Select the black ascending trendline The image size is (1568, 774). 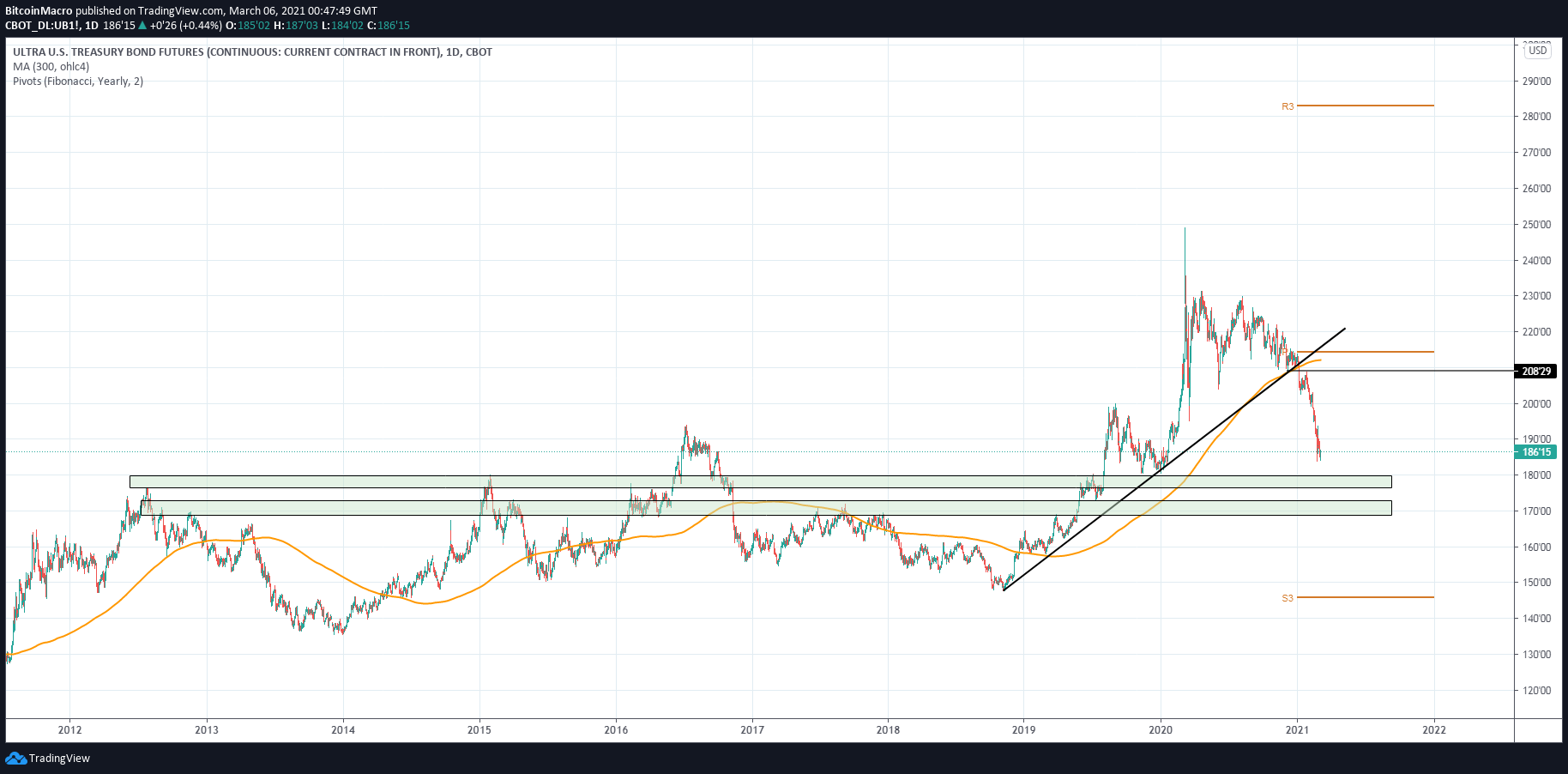tap(1174, 459)
